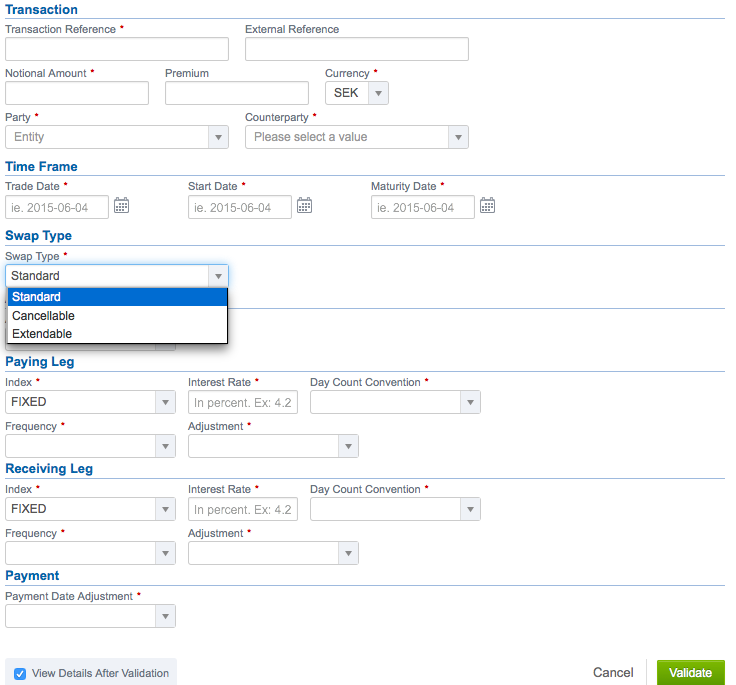Toggle View Details After Validation checkbox
This screenshot has height=685, width=736.
tap(20, 674)
